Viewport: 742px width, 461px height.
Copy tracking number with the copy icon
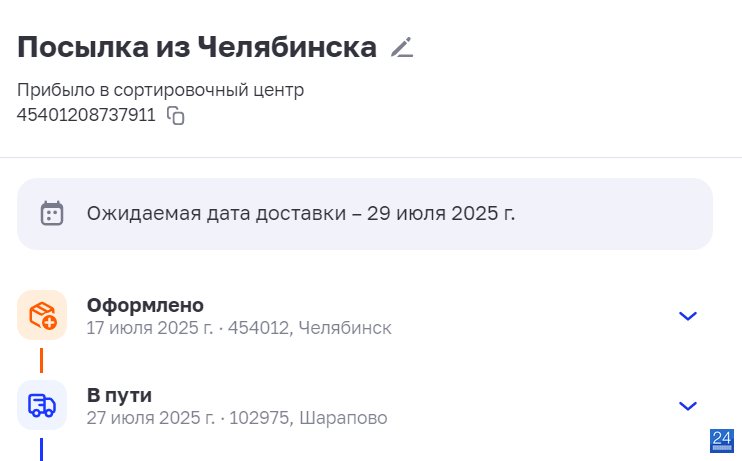click(x=176, y=115)
